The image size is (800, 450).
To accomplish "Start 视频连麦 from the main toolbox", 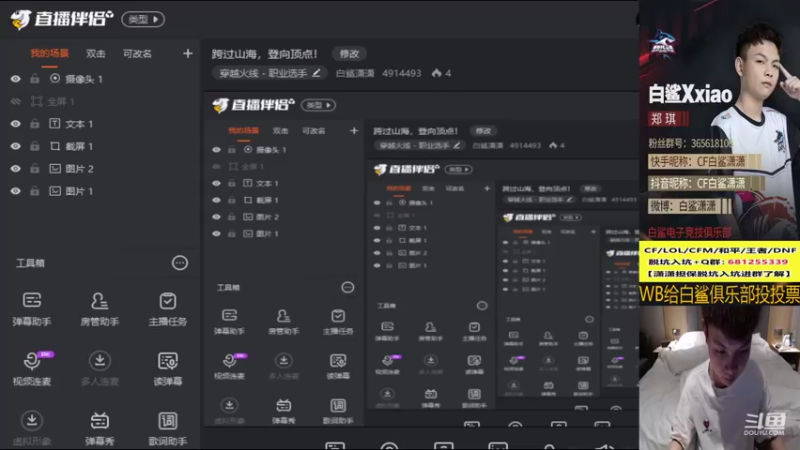I will pos(32,368).
